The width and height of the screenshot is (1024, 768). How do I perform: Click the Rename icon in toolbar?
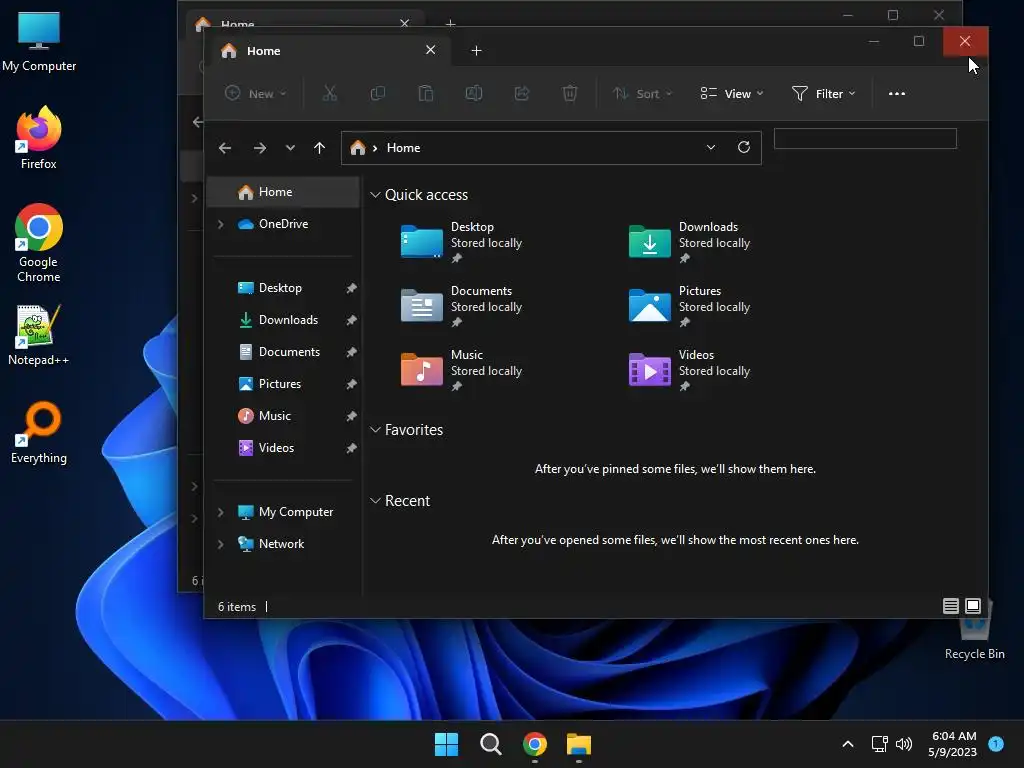click(x=473, y=93)
